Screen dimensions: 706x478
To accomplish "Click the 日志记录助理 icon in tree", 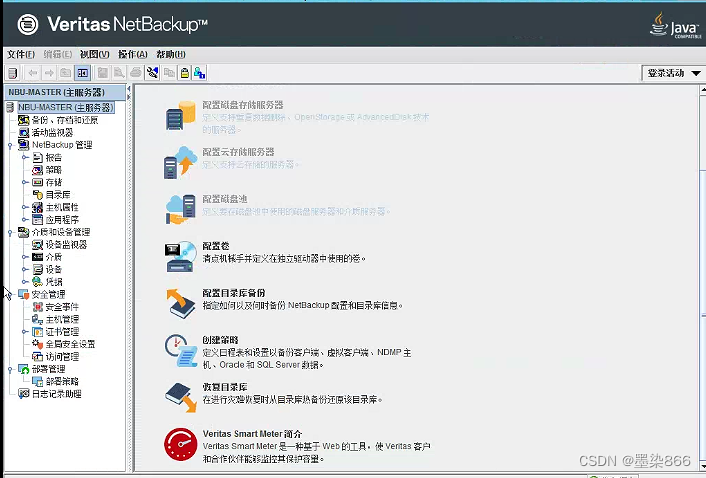I will click(23, 394).
